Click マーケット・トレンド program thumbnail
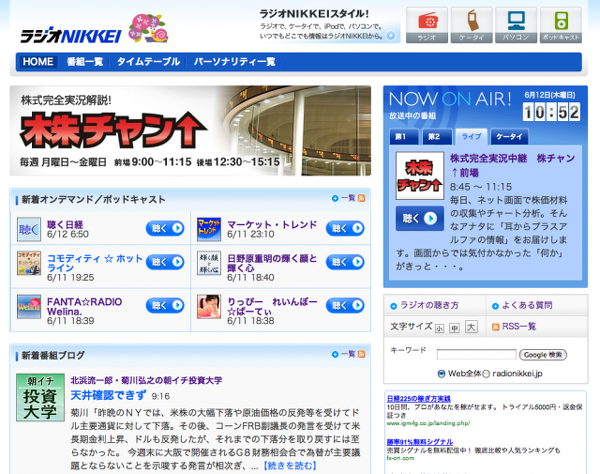Viewport: 600px width, 474px height. [x=209, y=230]
